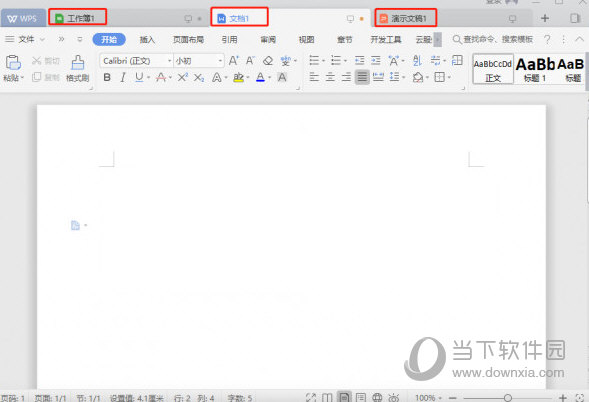This screenshot has height=402, width=589.
Task: Click the zoom slider handle in the status bar
Action: coord(508,398)
